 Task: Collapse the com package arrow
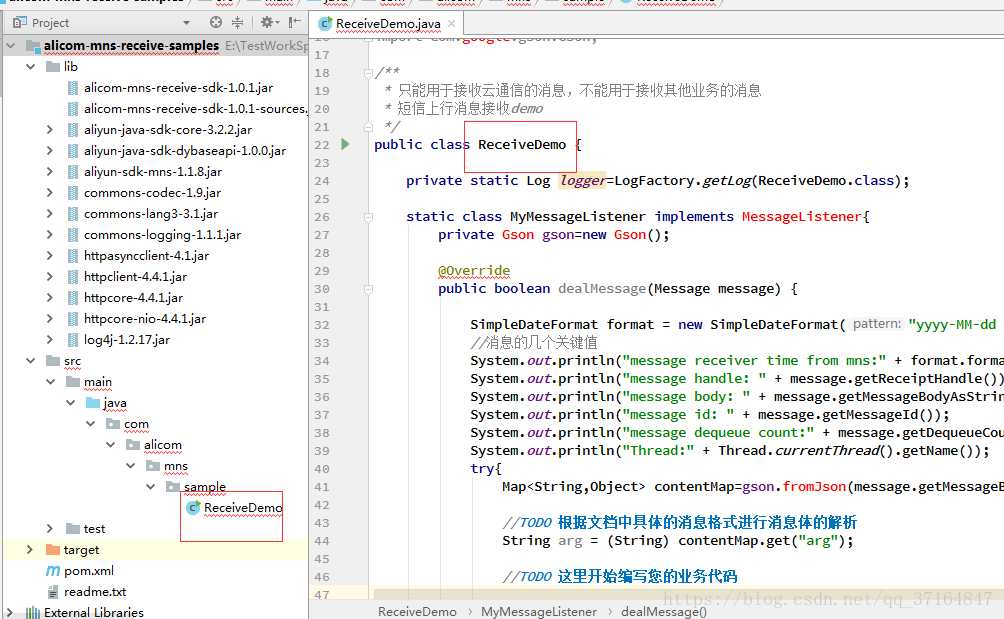pyautogui.click(x=90, y=424)
